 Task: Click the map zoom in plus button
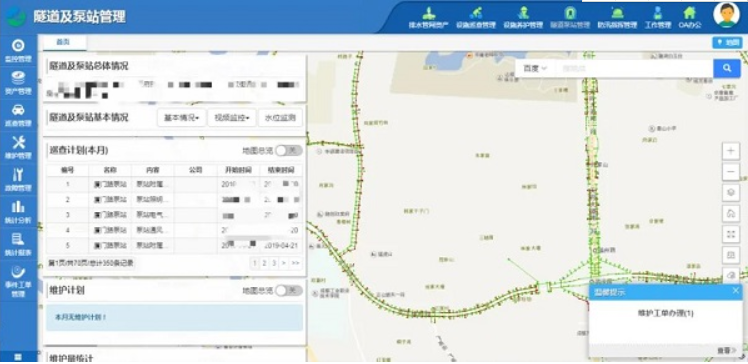tap(731, 151)
